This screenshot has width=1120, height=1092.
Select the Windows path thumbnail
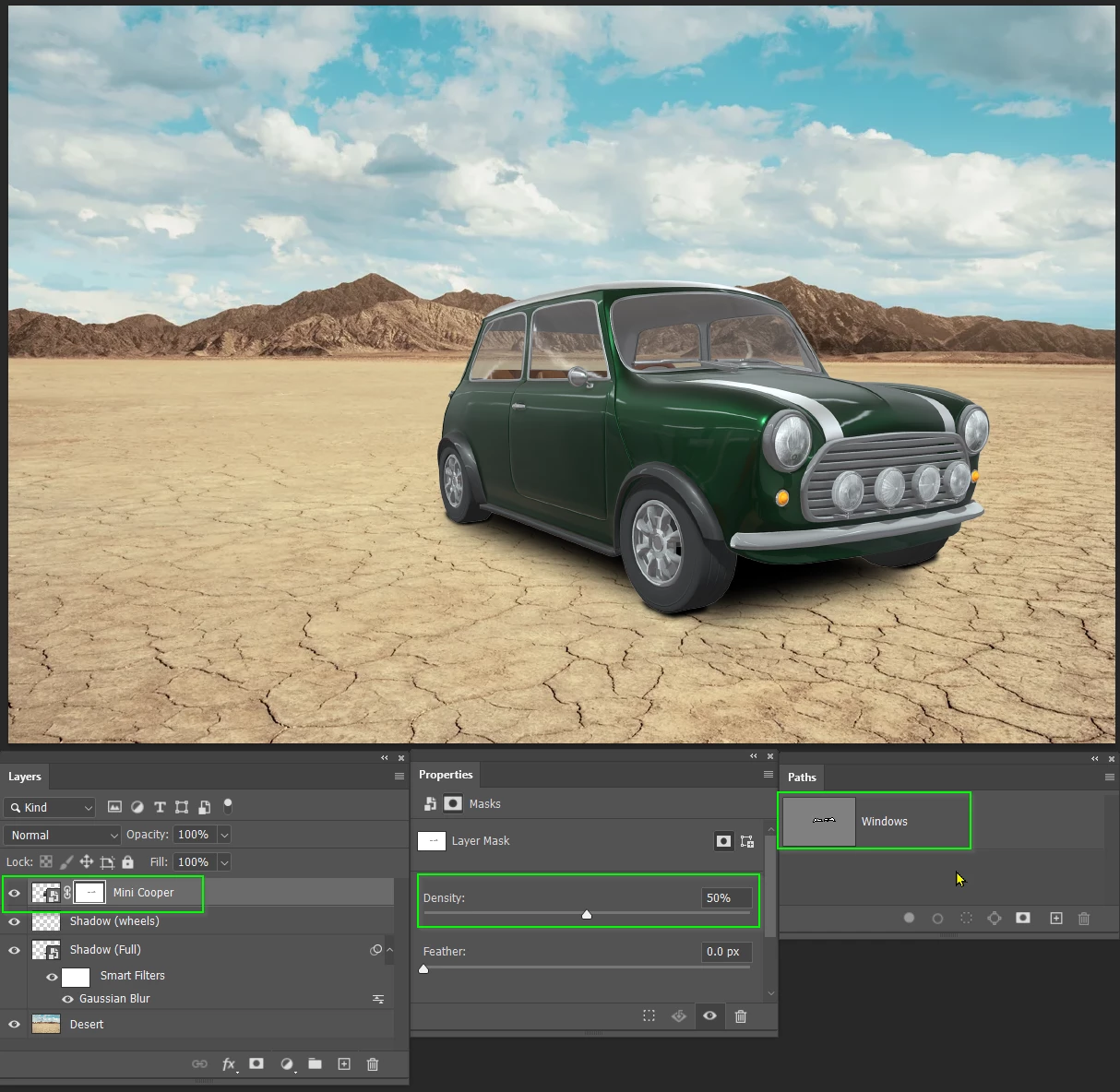click(x=819, y=822)
